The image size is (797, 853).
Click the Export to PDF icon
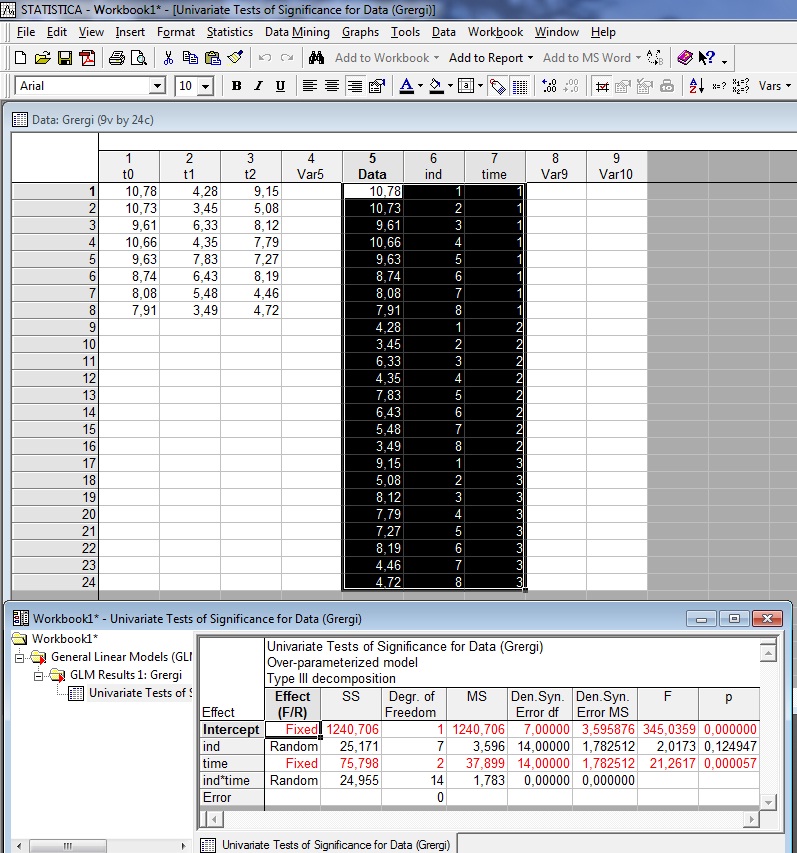[x=86, y=58]
